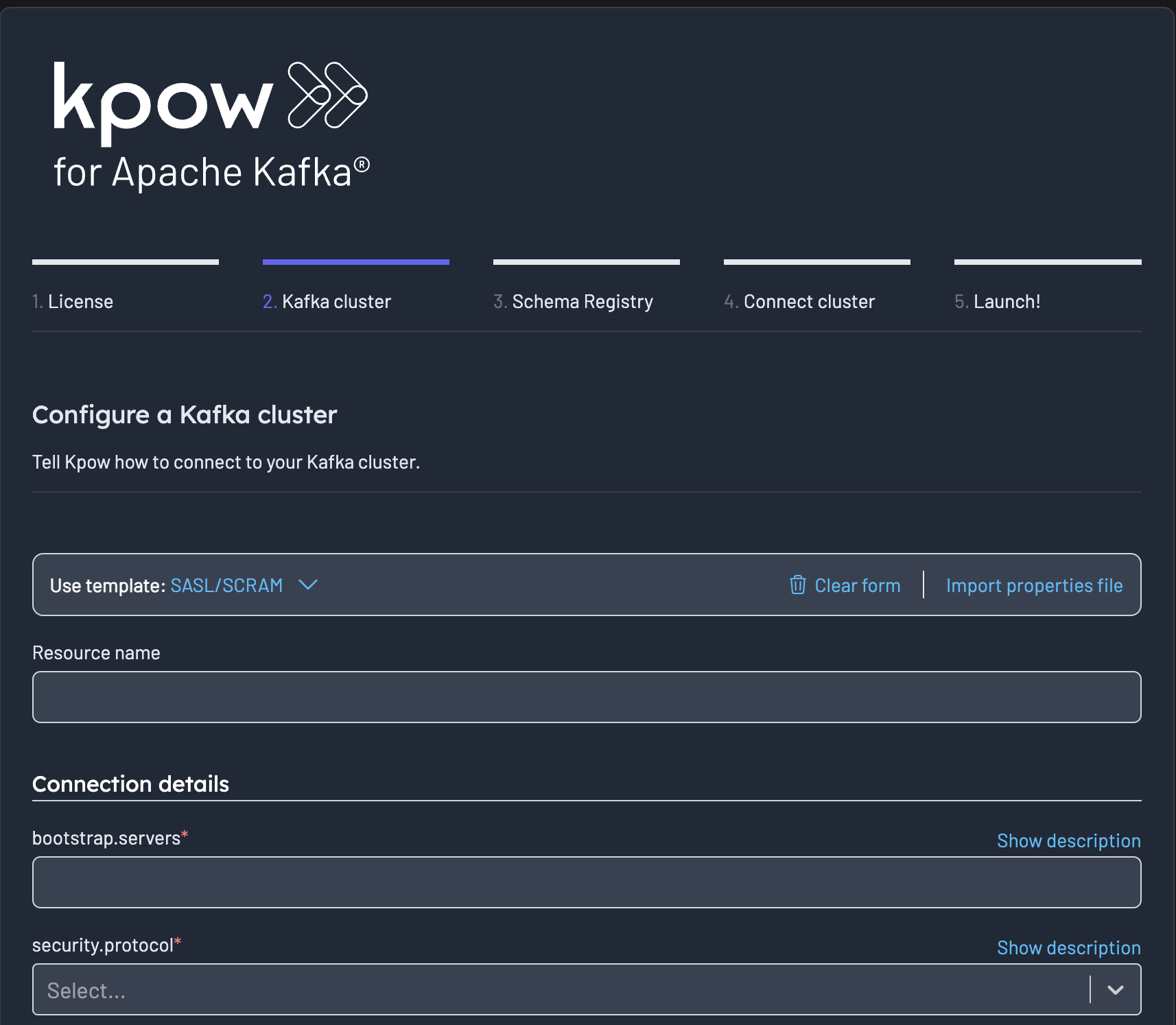
Task: Click Import properties file
Action: (x=1034, y=585)
